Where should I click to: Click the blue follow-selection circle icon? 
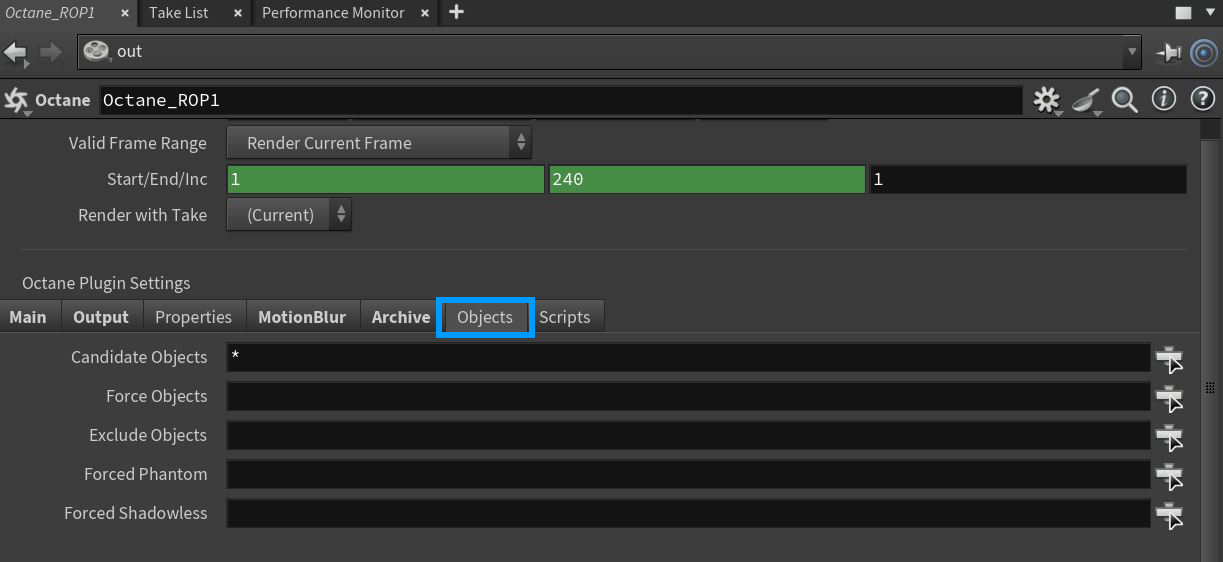tap(1203, 52)
